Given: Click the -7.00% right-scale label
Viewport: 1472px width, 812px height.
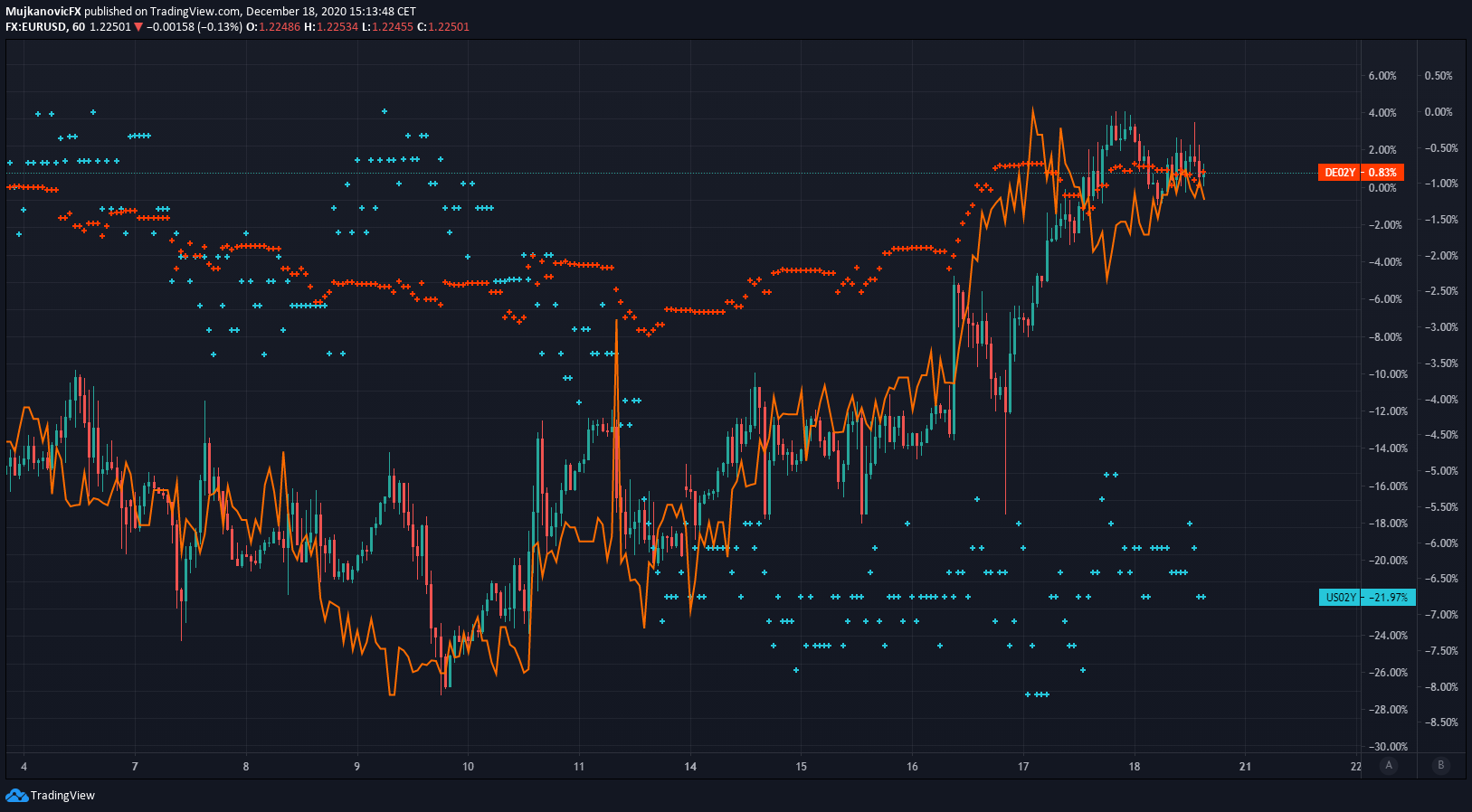Looking at the screenshot, I should tap(1440, 615).
